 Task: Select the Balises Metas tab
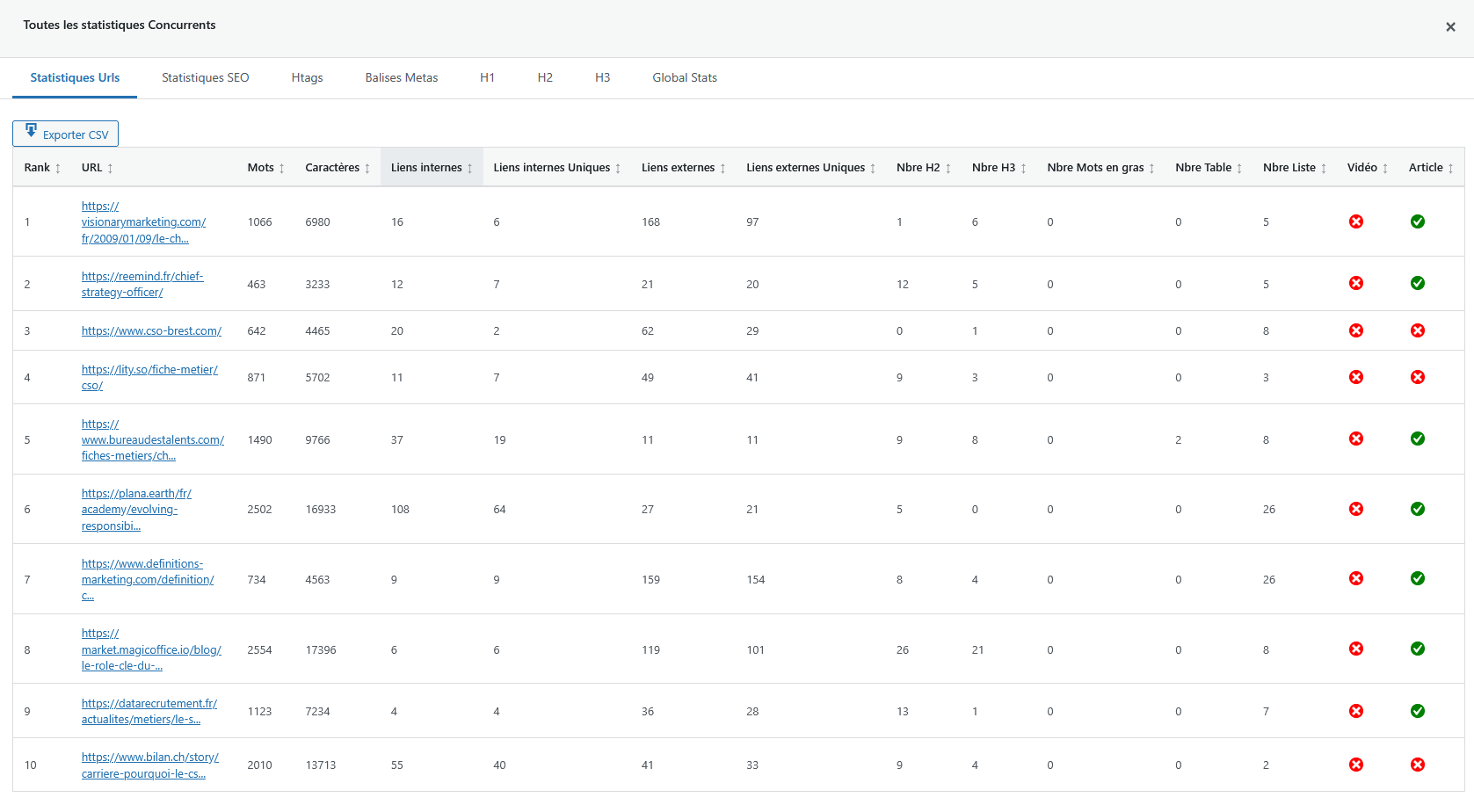(x=401, y=78)
